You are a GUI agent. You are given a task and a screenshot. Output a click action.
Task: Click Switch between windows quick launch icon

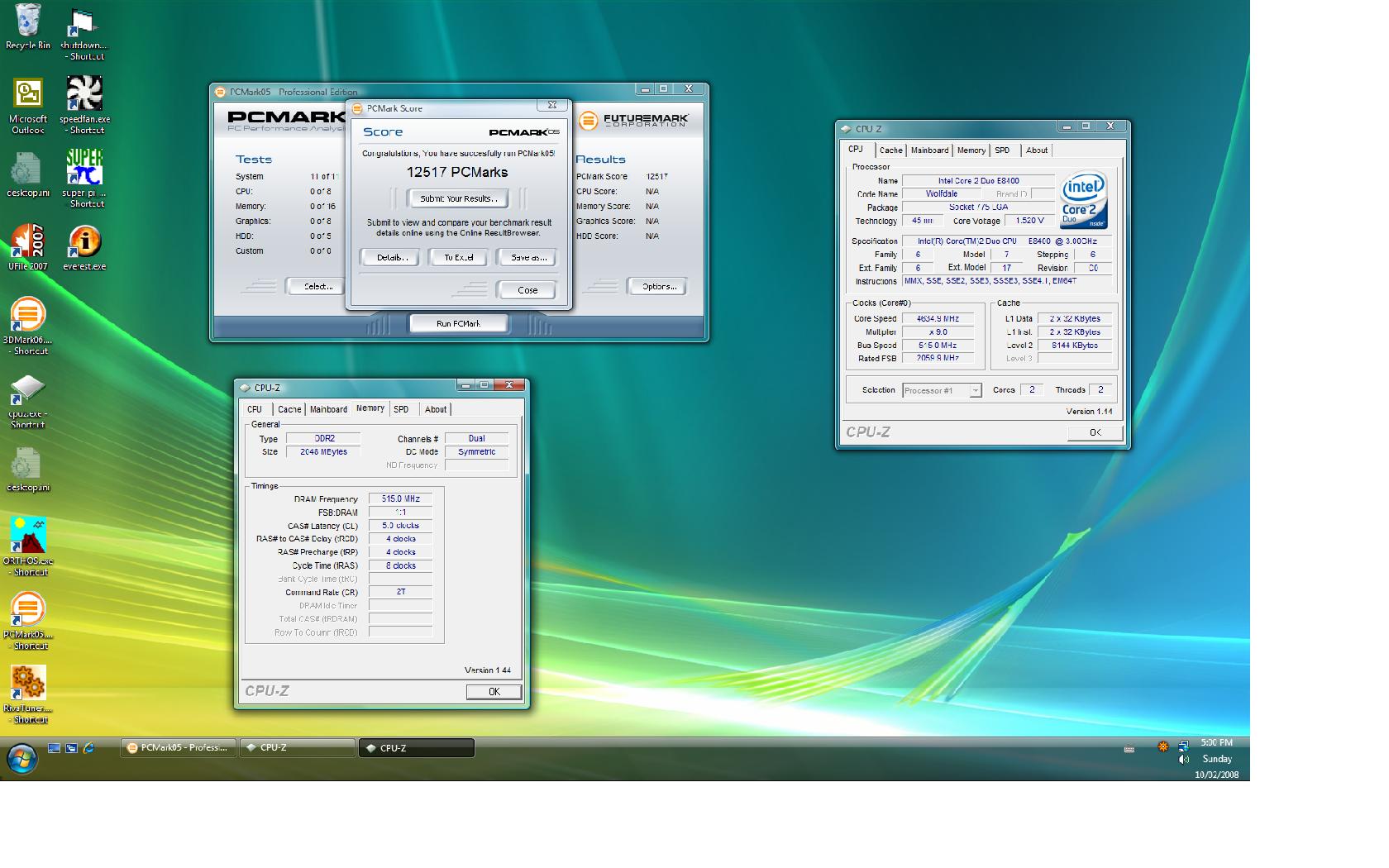coord(71,748)
